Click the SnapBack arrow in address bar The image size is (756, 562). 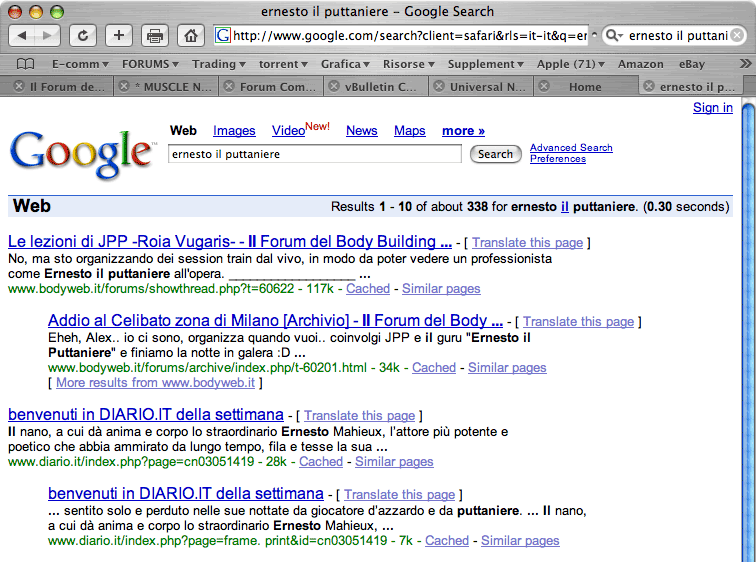[x=594, y=35]
